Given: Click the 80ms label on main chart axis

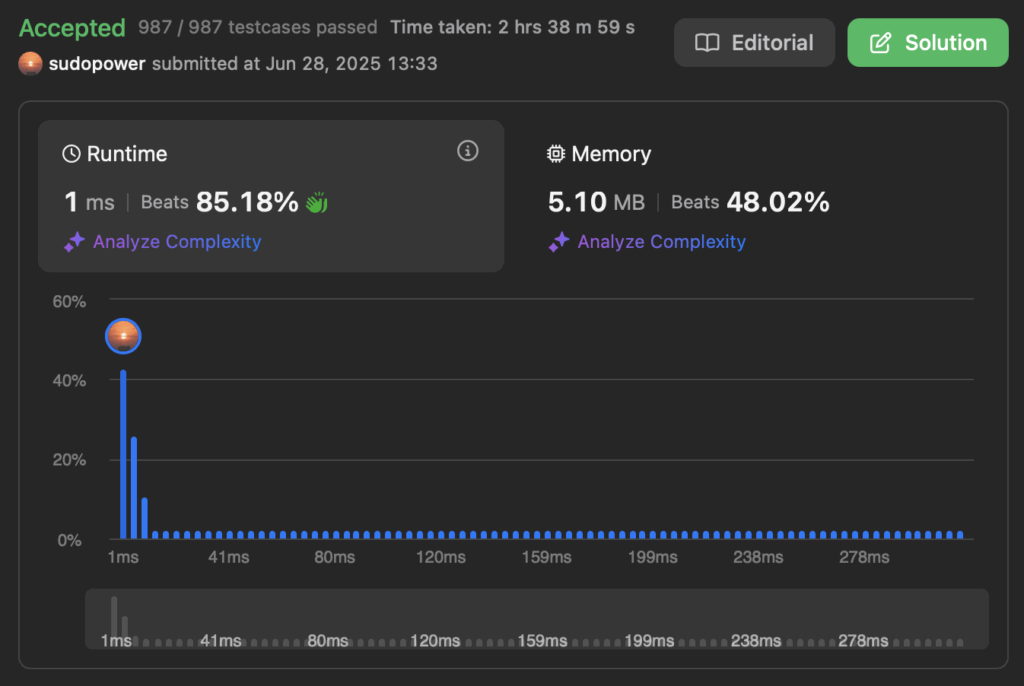Looking at the screenshot, I should click(334, 557).
